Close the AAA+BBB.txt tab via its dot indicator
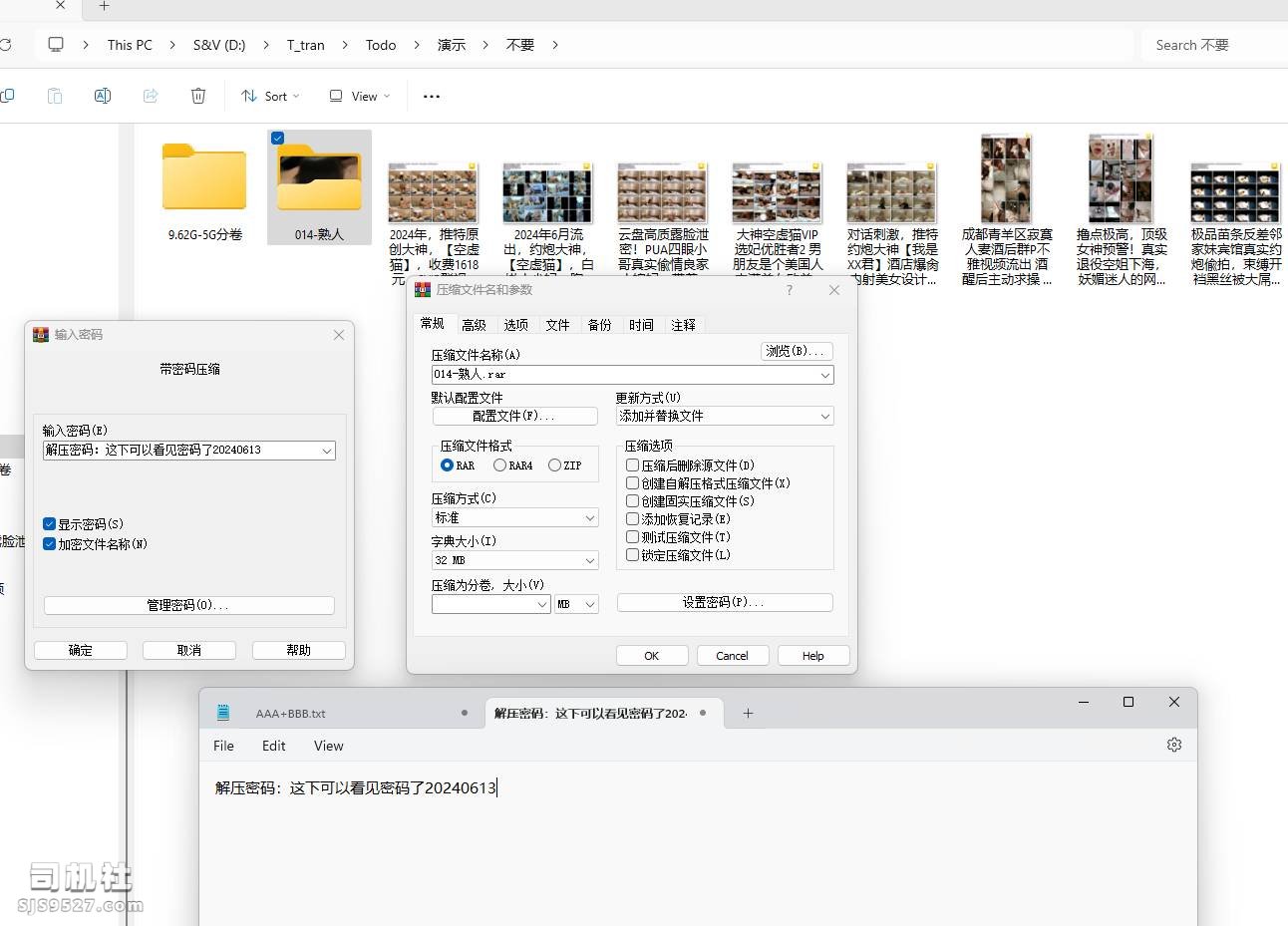Viewport: 1288px width, 926px height. (465, 713)
